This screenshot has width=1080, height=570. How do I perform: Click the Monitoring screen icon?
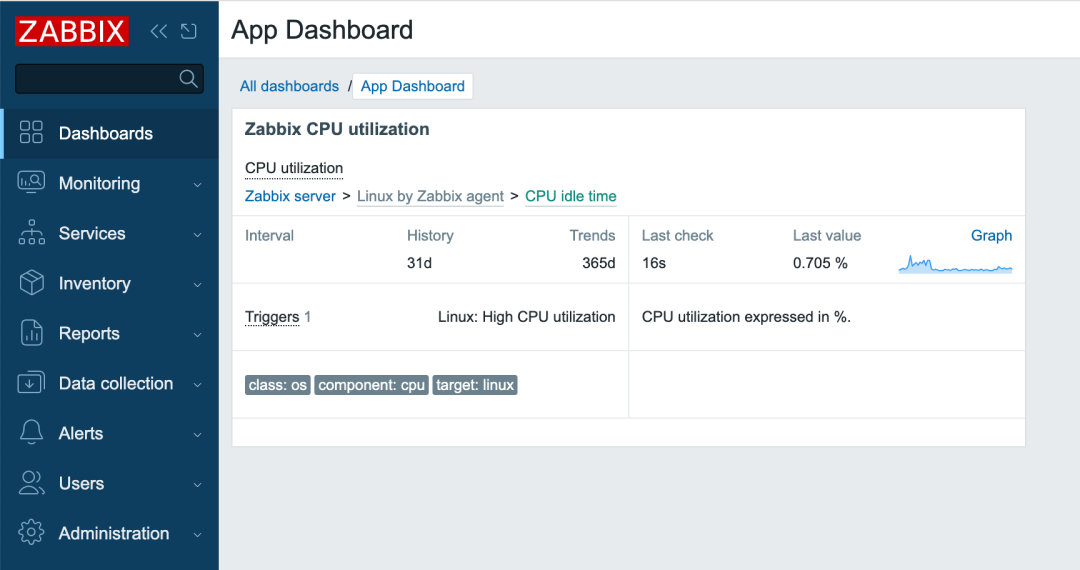coord(32,183)
